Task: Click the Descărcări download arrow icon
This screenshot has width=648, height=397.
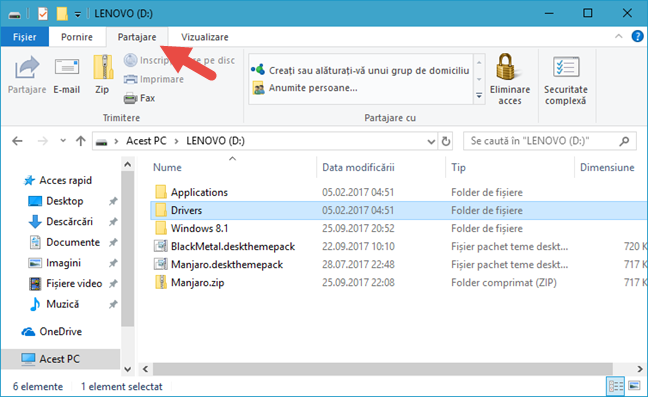Action: pyautogui.click(x=35, y=221)
